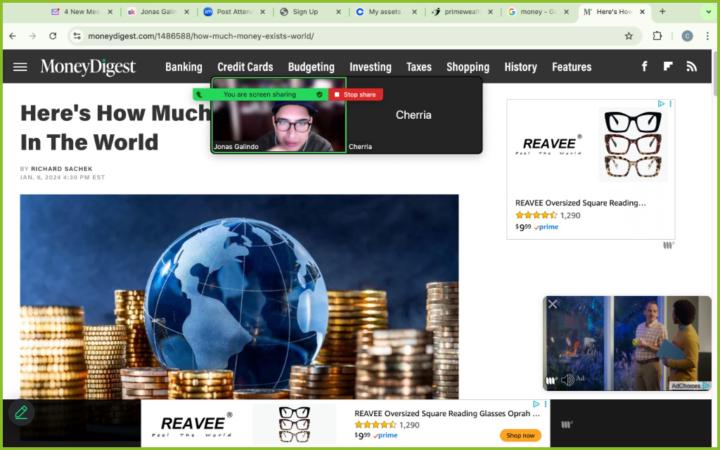The height and width of the screenshot is (450, 720).
Task: Open the Features section
Action: click(571, 67)
